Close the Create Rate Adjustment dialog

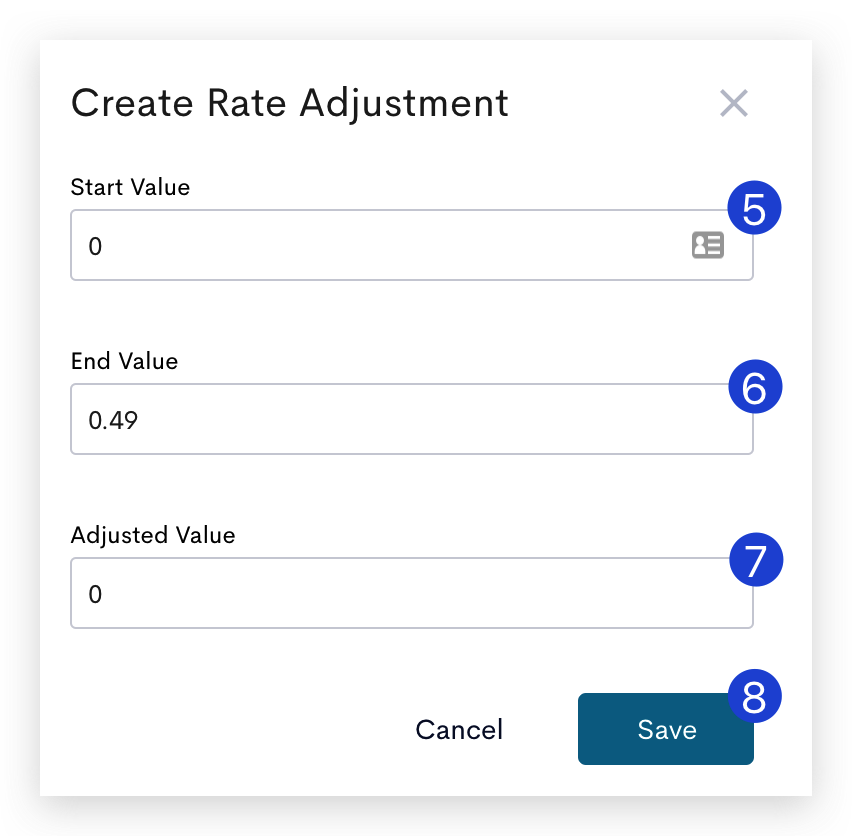734,103
